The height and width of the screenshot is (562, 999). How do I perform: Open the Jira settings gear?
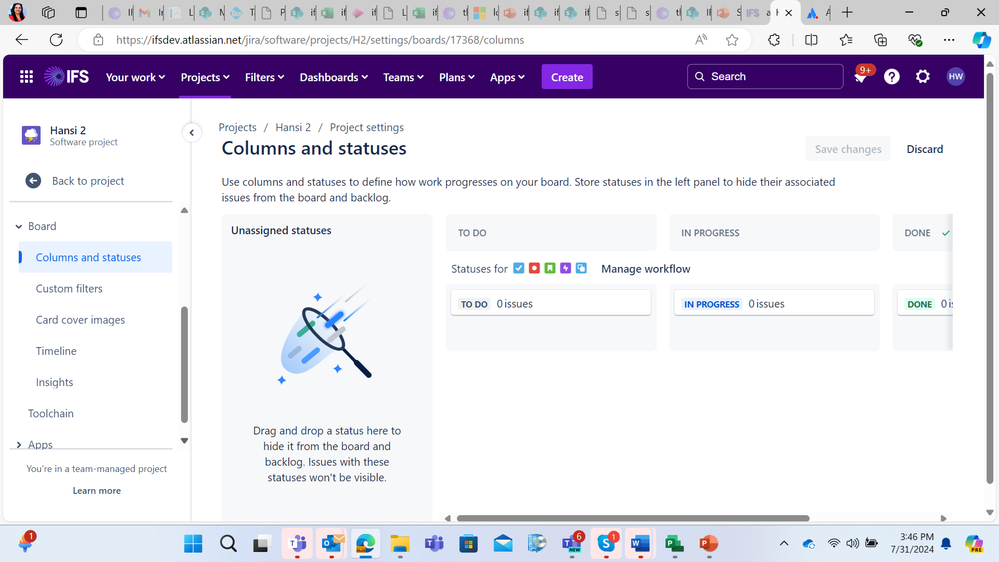click(x=923, y=77)
